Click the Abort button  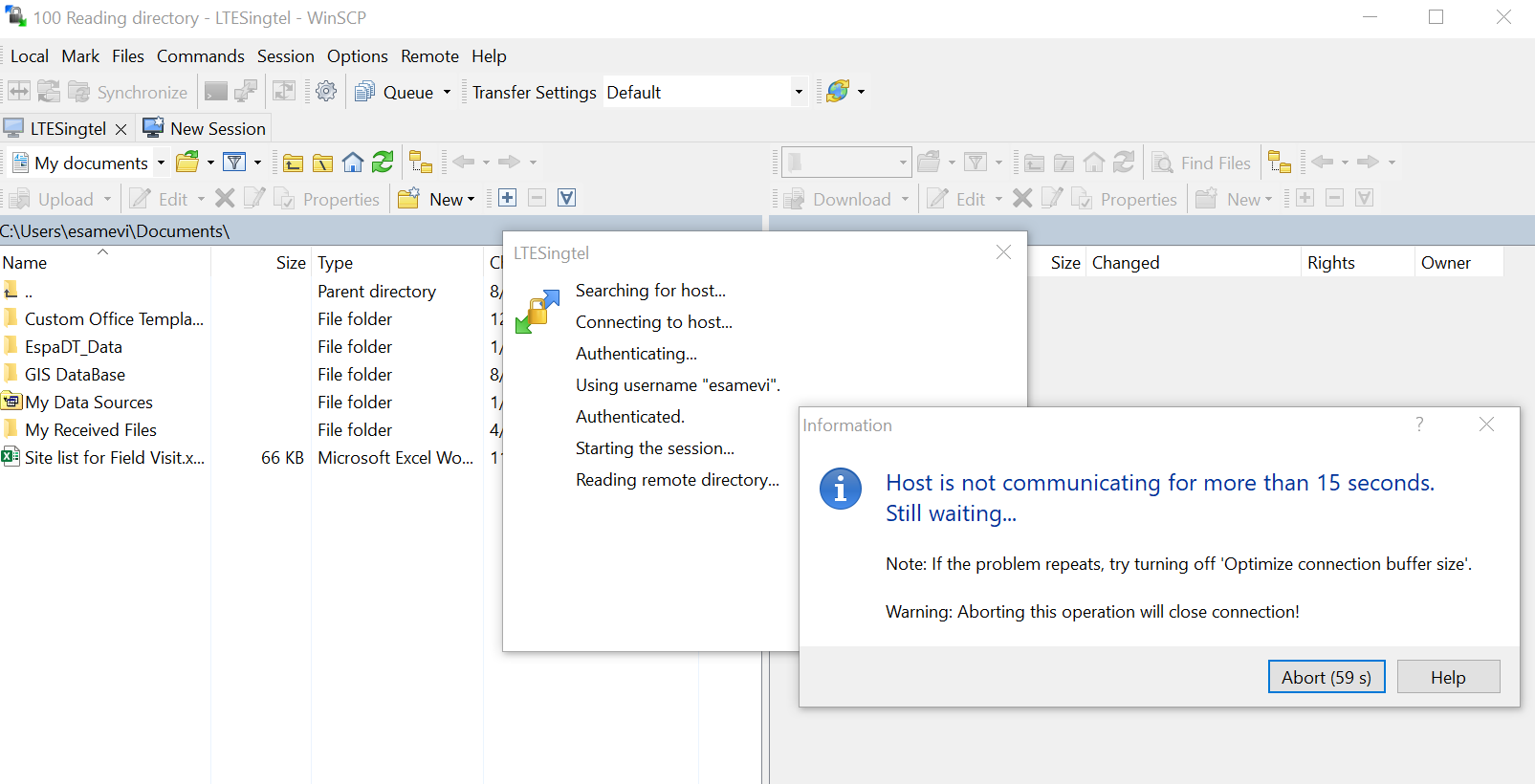click(x=1326, y=677)
